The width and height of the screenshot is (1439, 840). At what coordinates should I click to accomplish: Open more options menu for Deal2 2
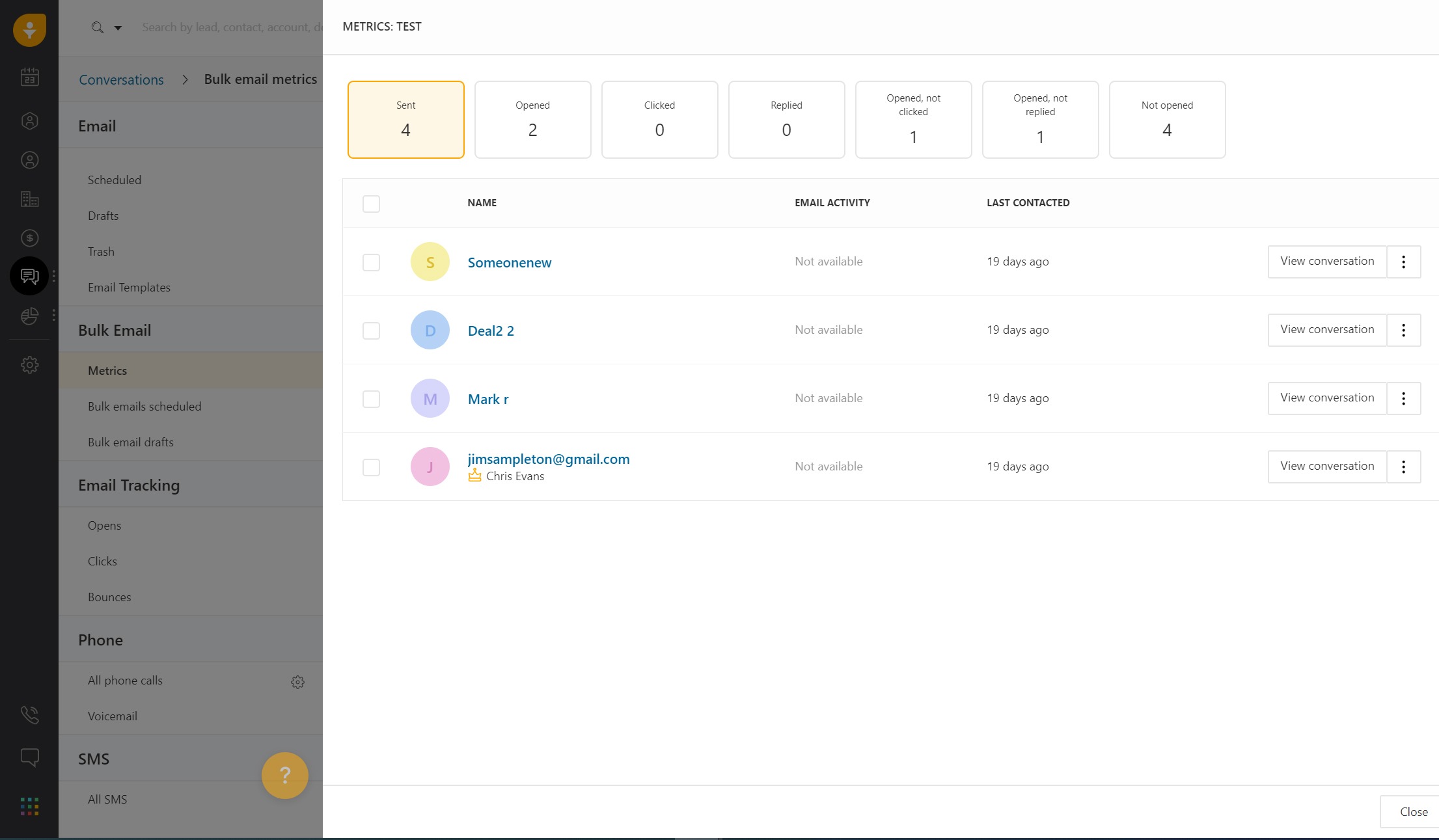(x=1403, y=330)
